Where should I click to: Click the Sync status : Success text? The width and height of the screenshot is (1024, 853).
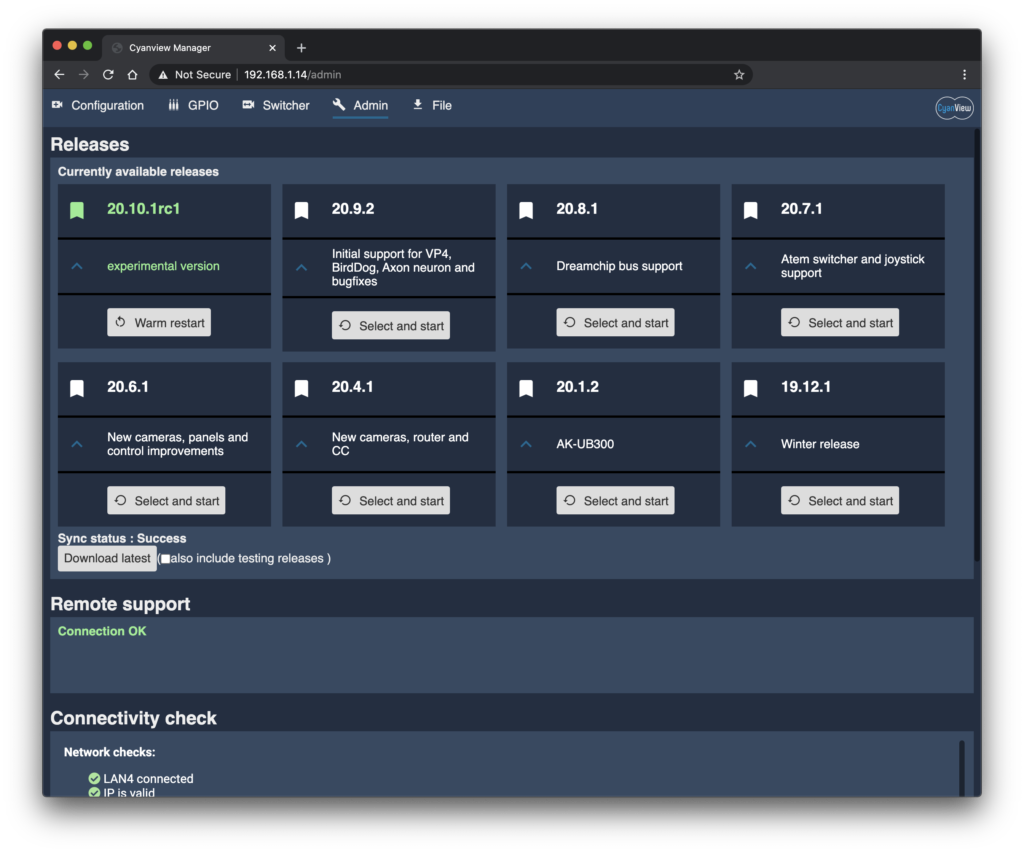tap(122, 538)
